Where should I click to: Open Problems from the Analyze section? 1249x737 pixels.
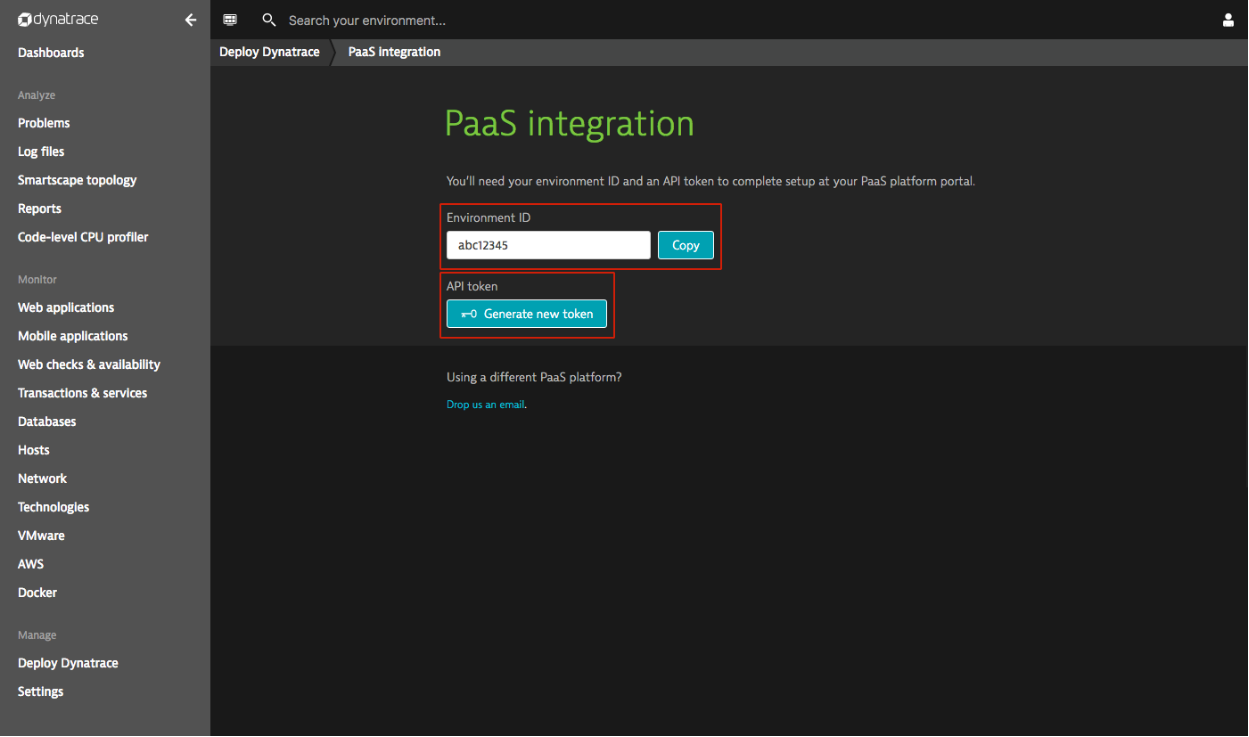(x=44, y=123)
